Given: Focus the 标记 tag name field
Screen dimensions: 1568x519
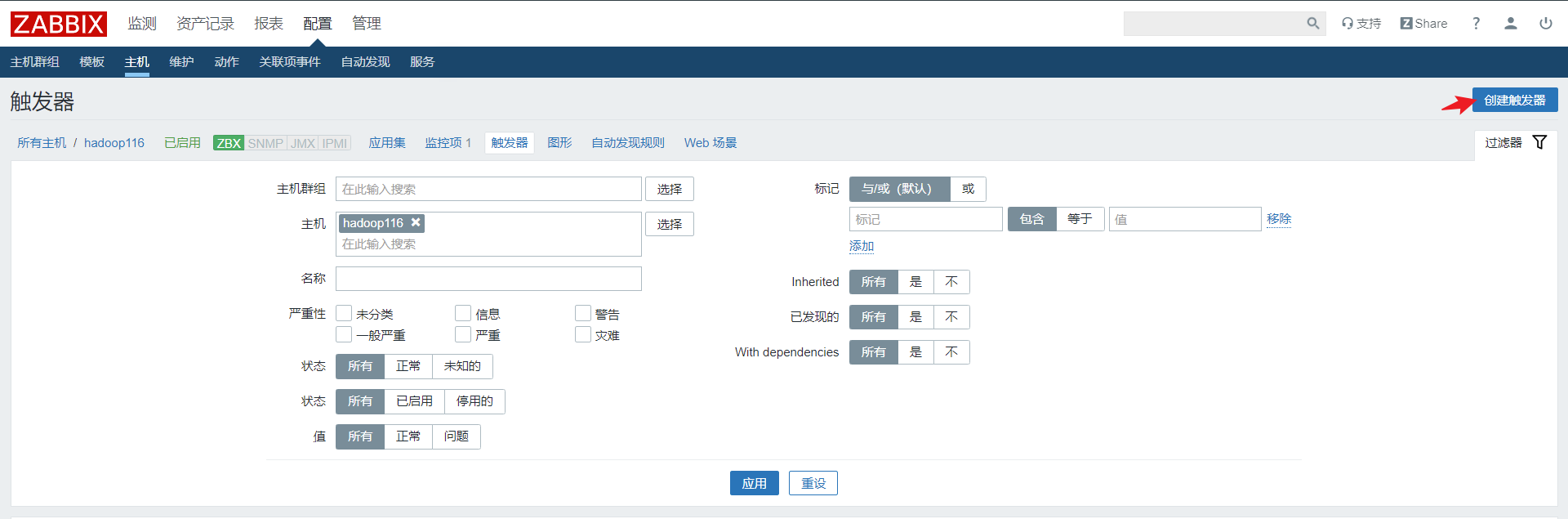Looking at the screenshot, I should click(x=926, y=219).
